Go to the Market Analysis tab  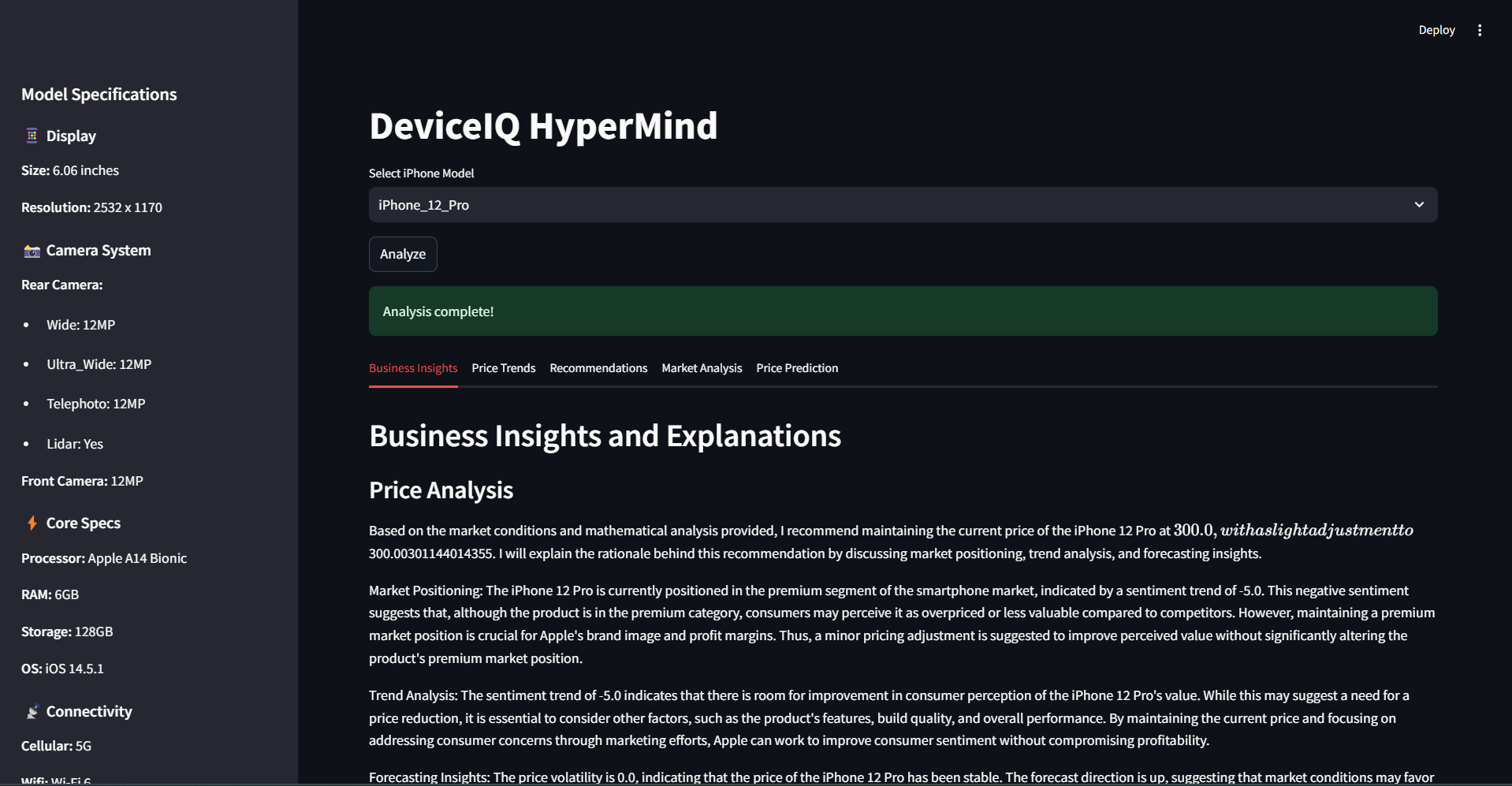(x=702, y=368)
